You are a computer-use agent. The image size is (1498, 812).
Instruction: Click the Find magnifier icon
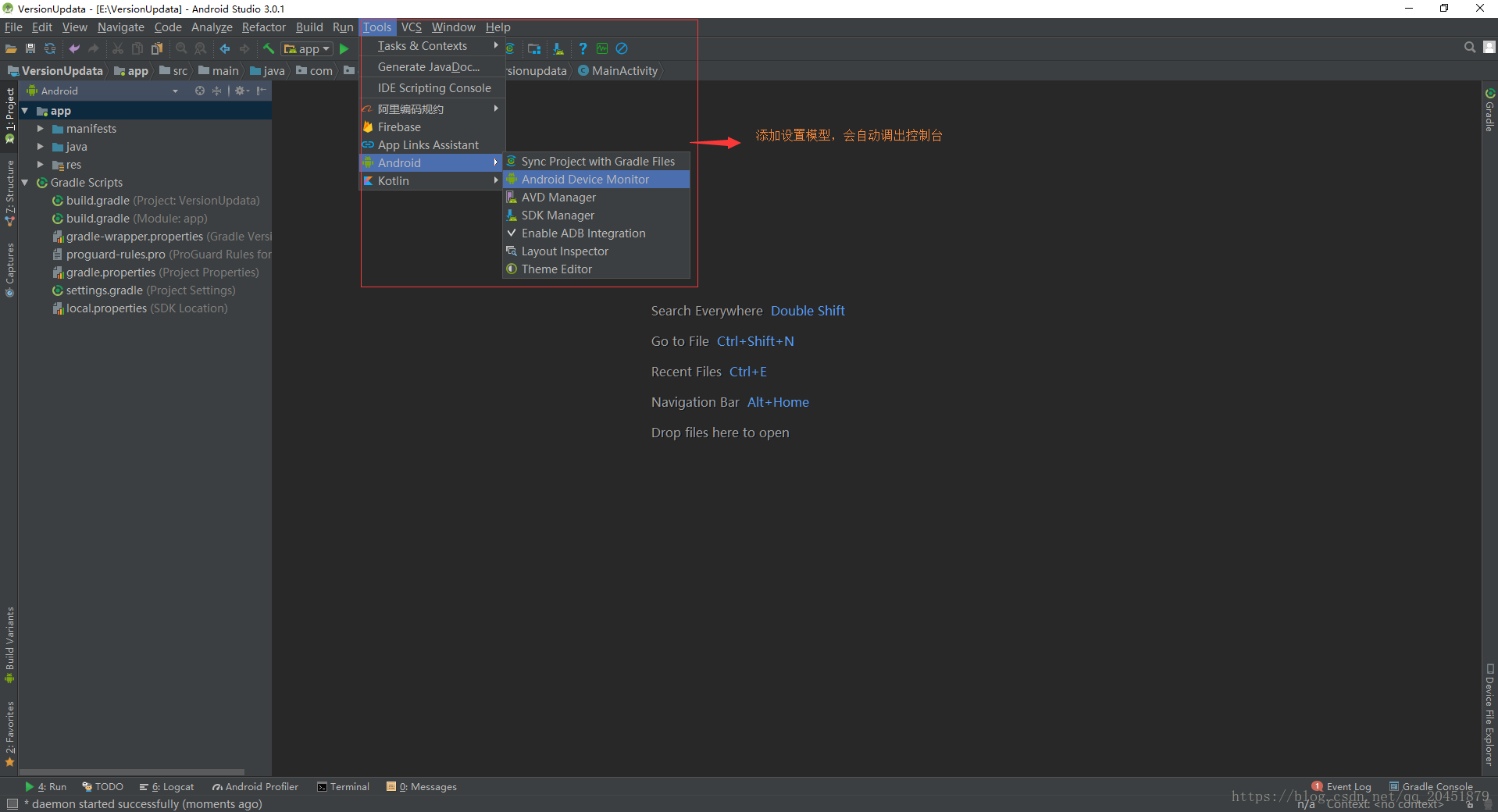click(x=181, y=48)
